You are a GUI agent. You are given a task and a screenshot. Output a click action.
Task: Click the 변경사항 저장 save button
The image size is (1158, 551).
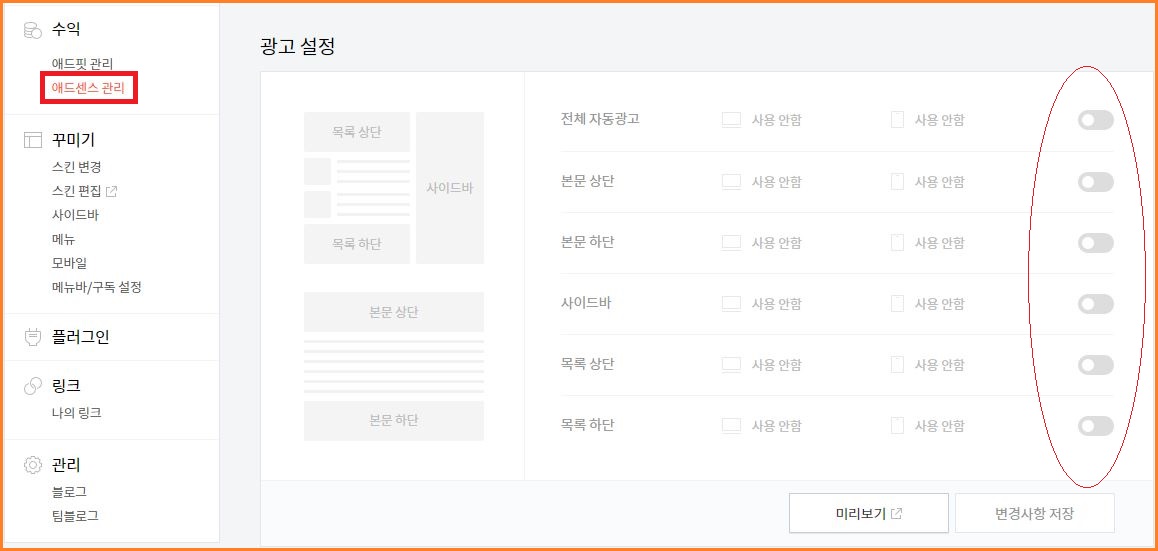1035,513
